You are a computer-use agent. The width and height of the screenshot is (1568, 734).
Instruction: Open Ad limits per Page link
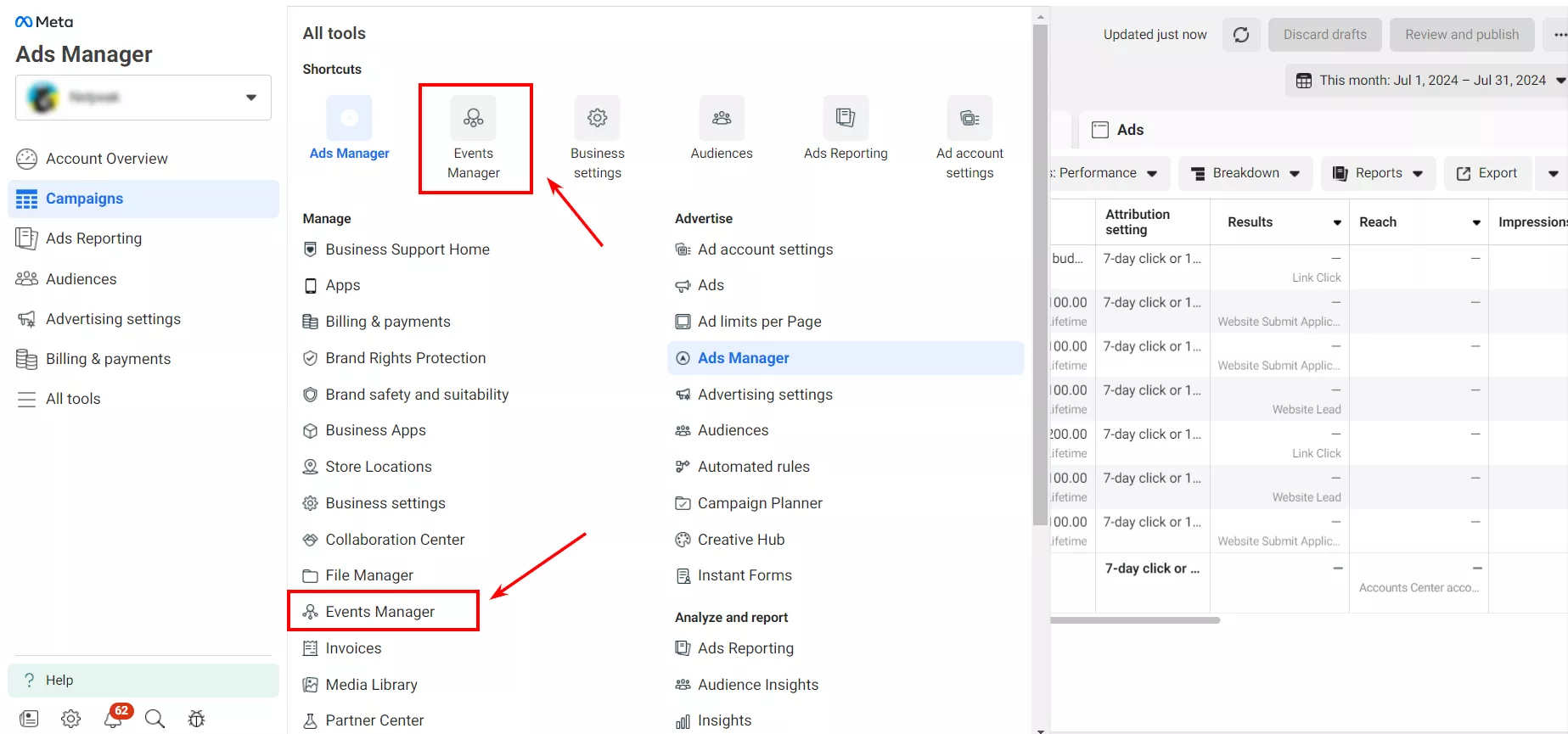click(x=760, y=322)
